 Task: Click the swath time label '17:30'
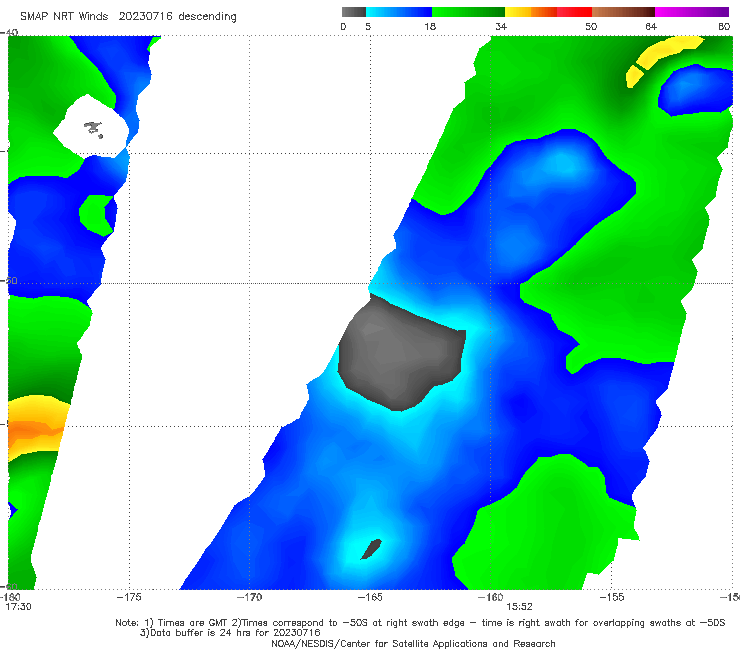coord(18,607)
